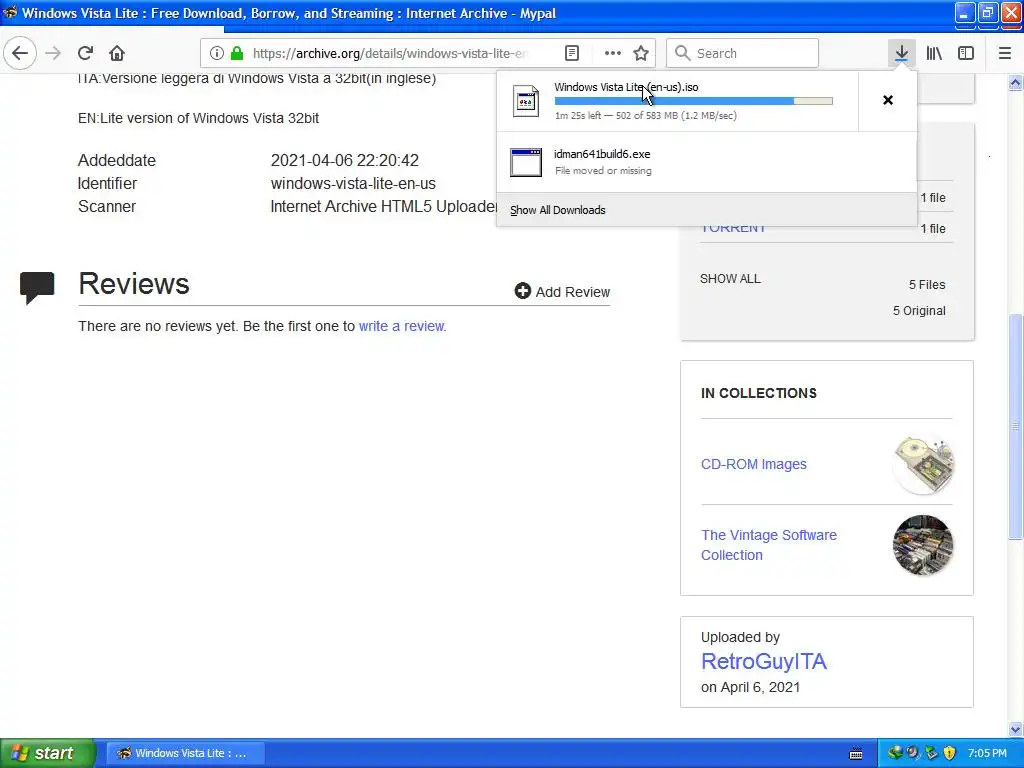Open The Vintage Software Collection link
1024x768 pixels.
click(769, 545)
